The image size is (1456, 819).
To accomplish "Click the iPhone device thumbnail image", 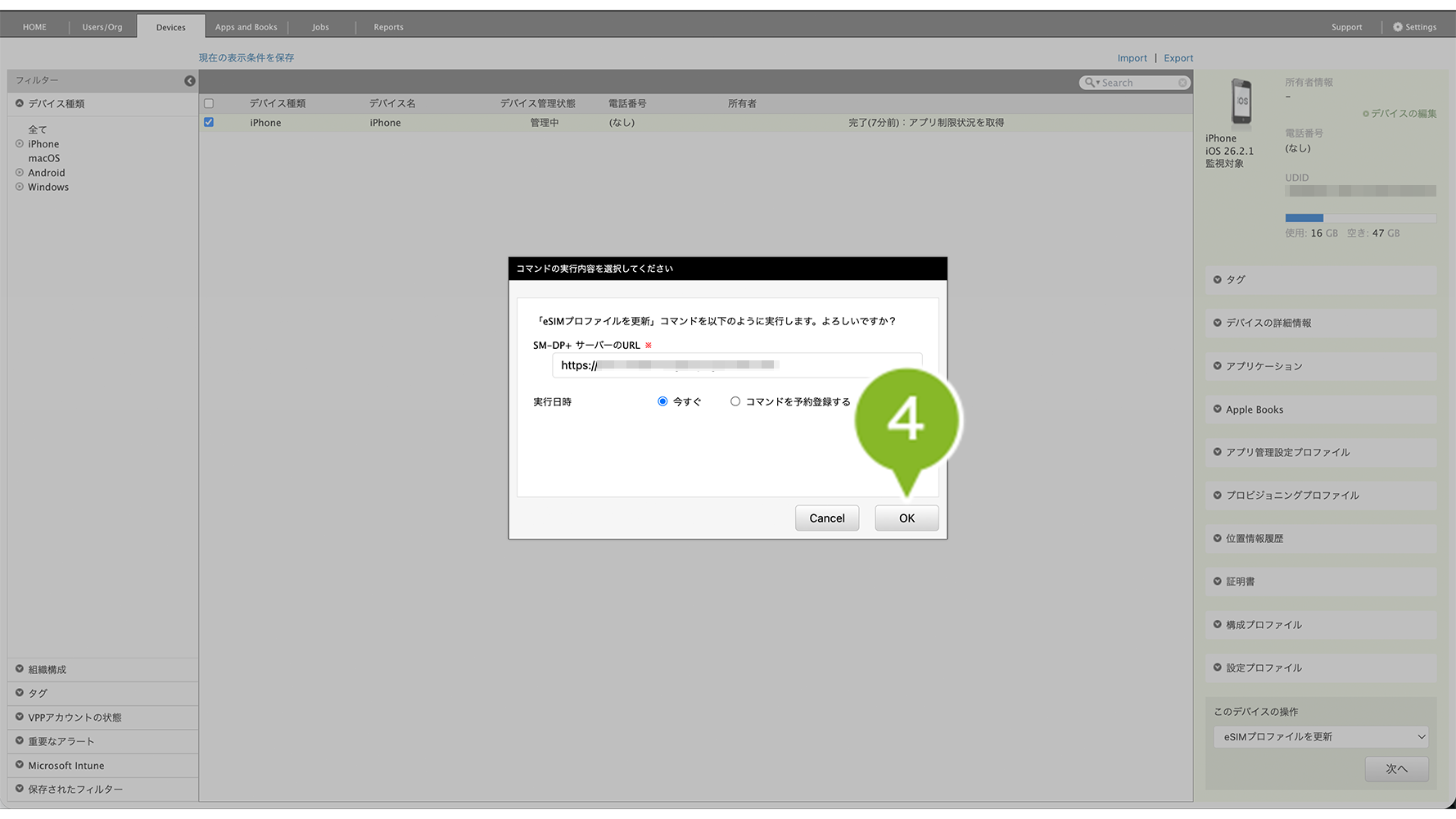I will (x=1241, y=102).
